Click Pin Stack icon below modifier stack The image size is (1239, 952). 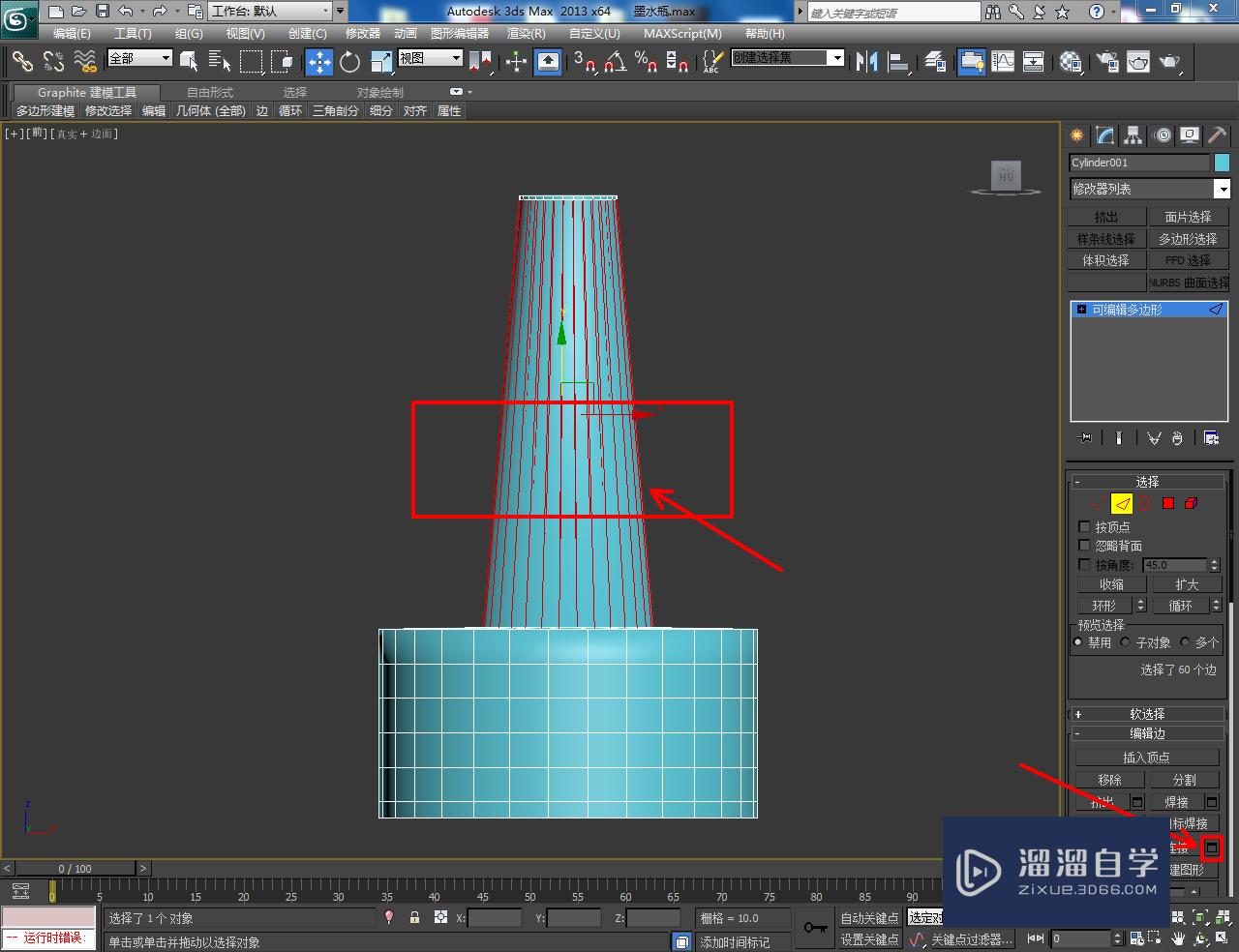[1085, 438]
